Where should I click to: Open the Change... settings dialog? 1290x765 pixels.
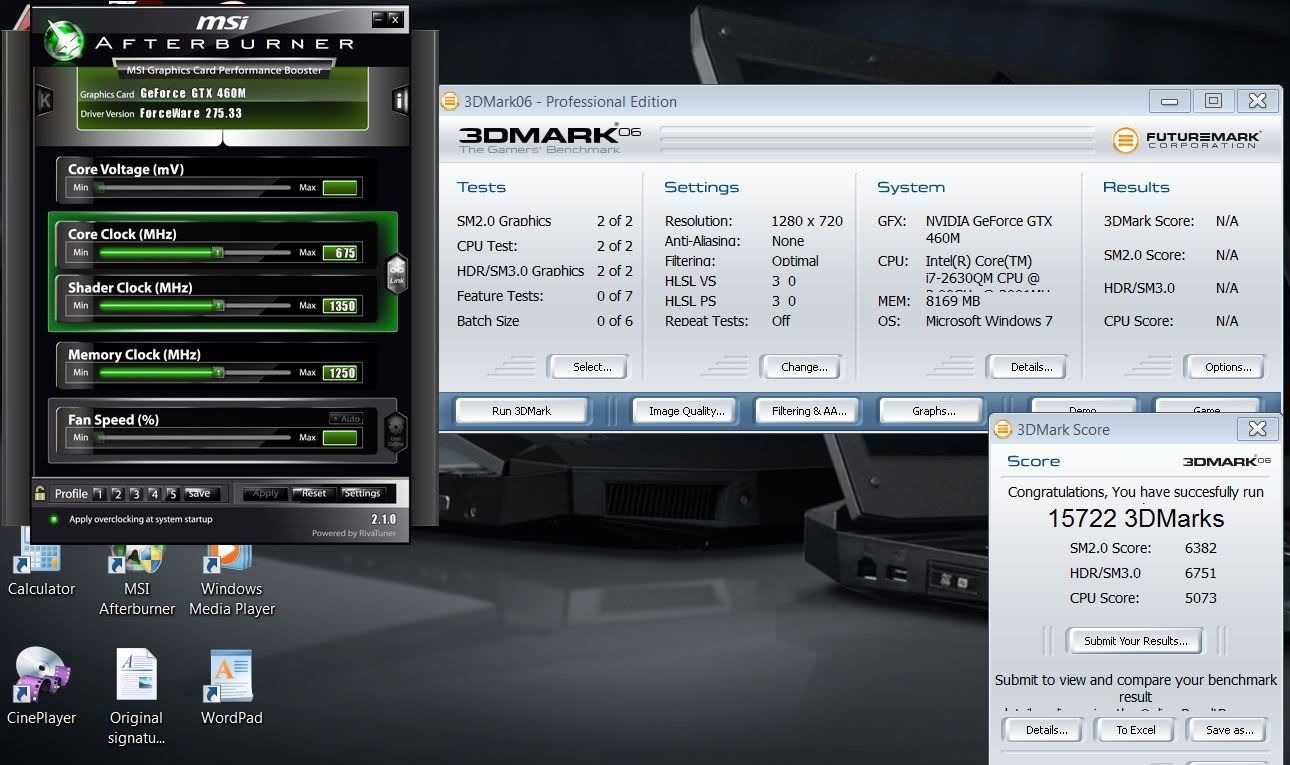pos(803,367)
